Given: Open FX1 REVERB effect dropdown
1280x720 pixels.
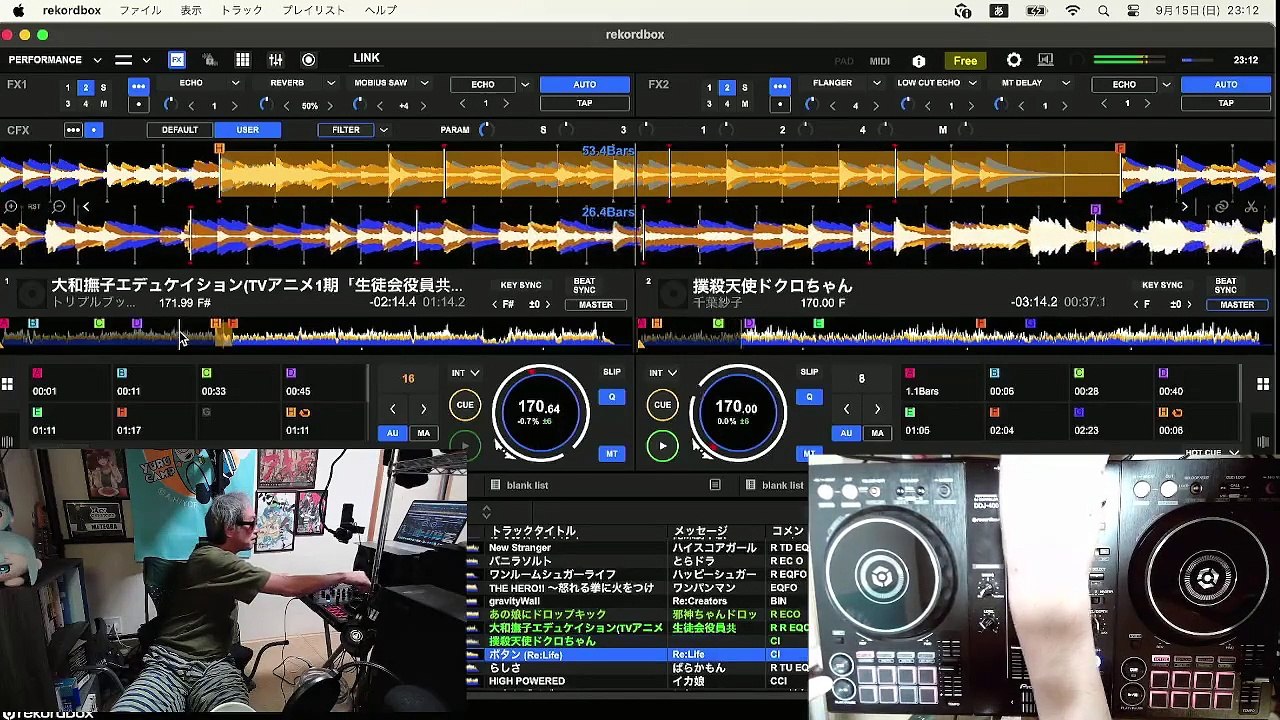Looking at the screenshot, I should (304, 84).
